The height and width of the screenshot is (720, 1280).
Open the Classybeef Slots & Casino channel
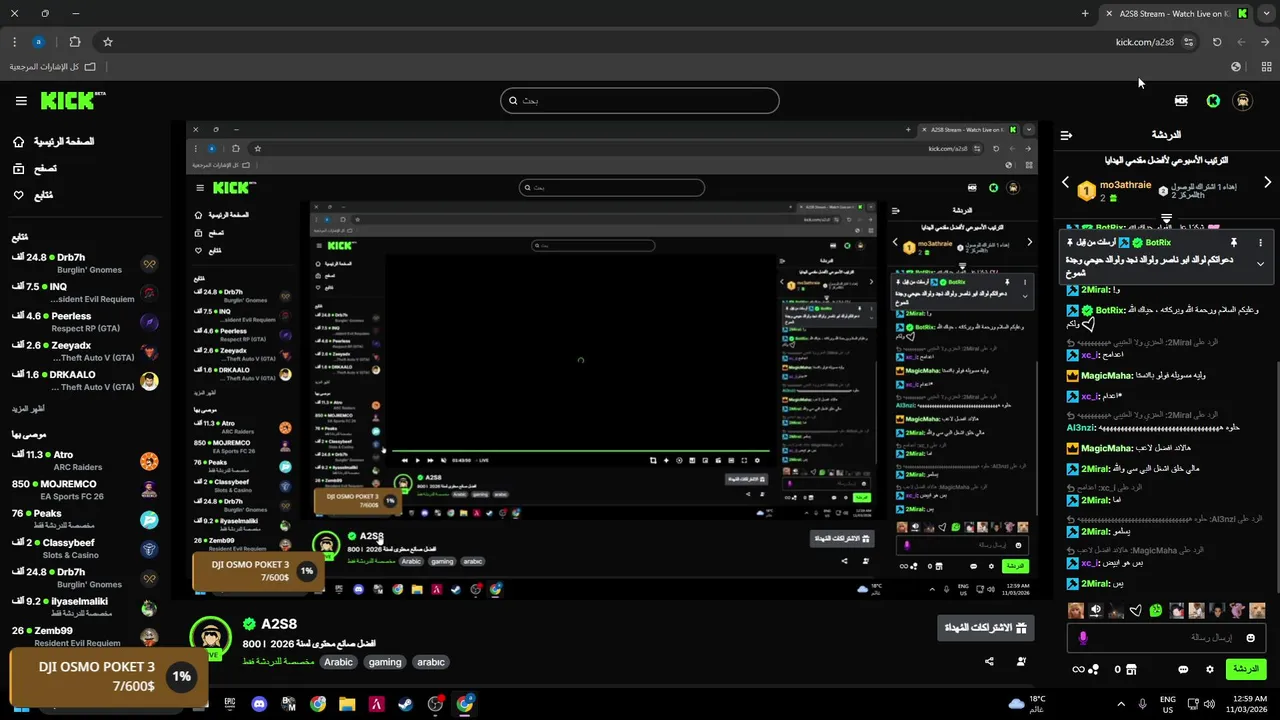[x=85, y=549]
